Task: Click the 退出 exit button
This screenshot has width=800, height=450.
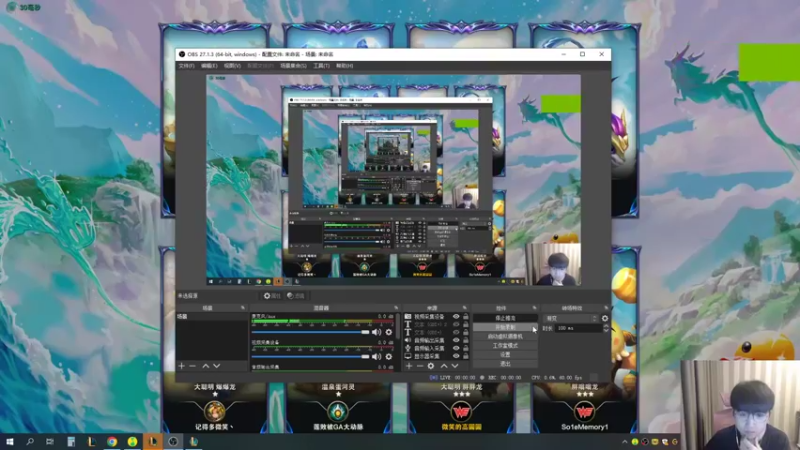Action: point(505,364)
